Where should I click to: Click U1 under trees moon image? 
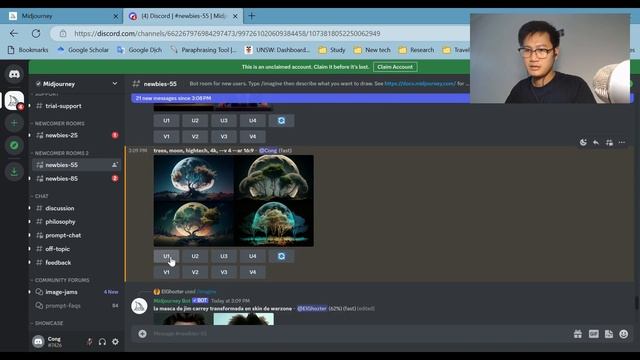(166, 256)
